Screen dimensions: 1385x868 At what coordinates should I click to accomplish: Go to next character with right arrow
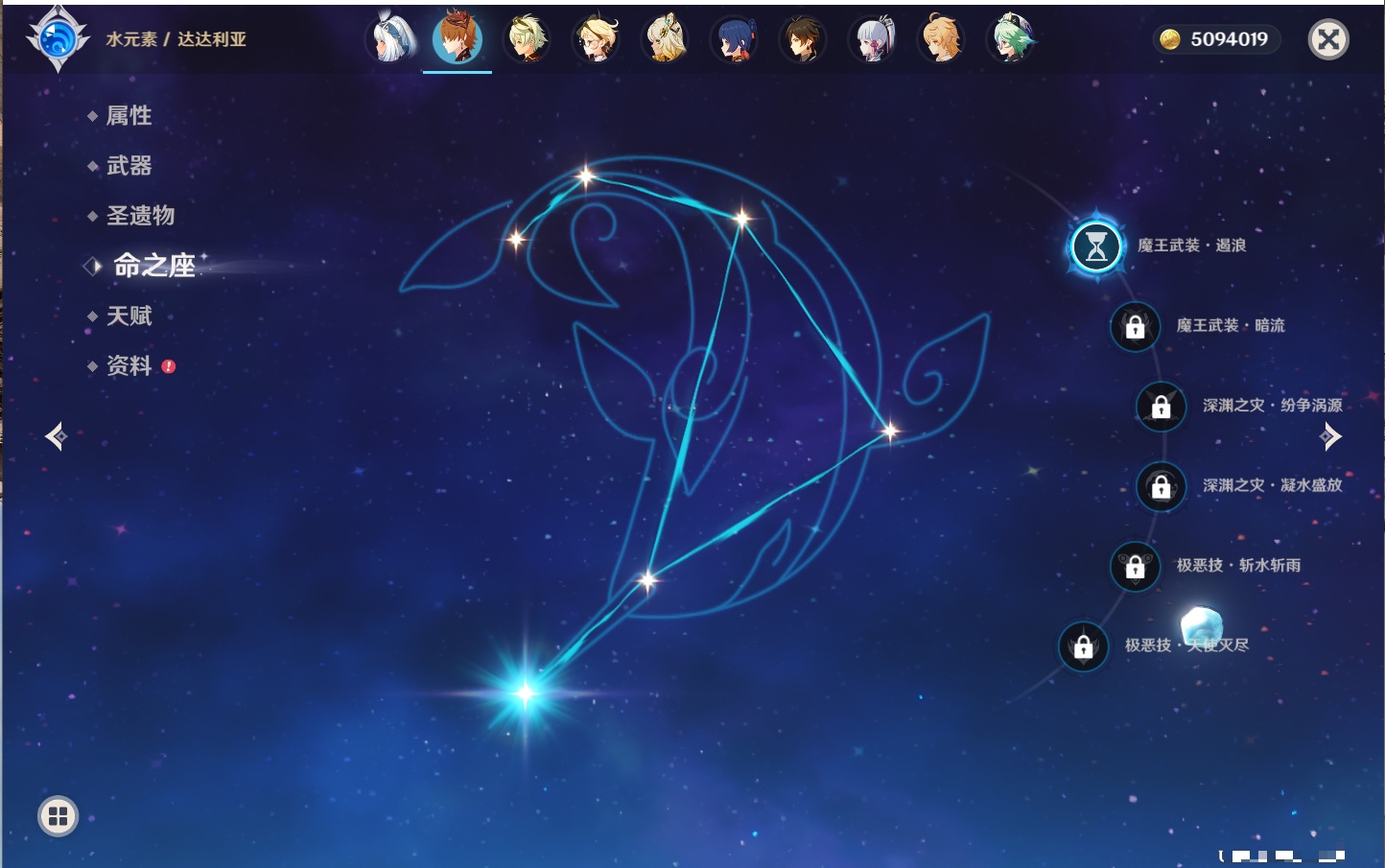(x=1330, y=436)
